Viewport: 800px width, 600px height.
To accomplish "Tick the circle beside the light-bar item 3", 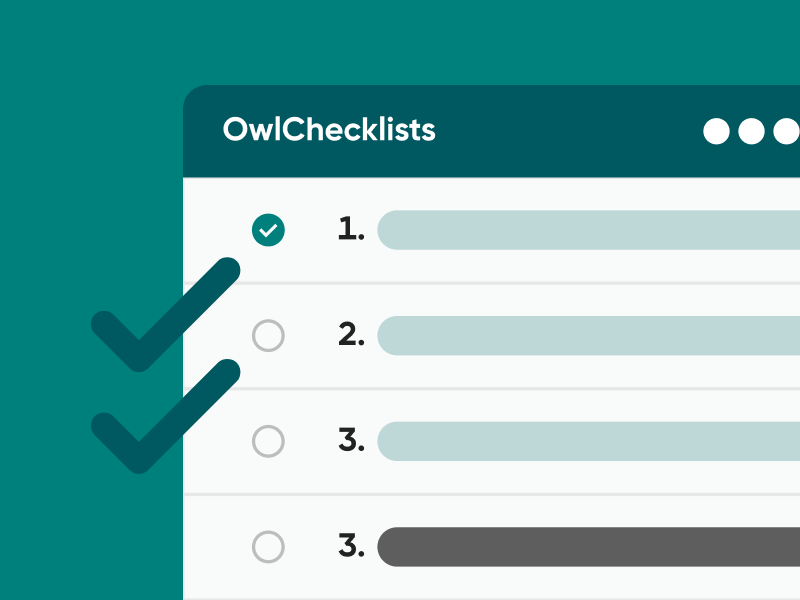I will 268,441.
